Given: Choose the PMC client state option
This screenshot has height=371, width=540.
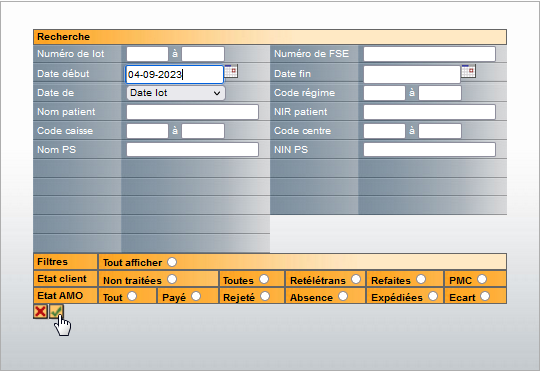Looking at the screenshot, I should point(482,279).
